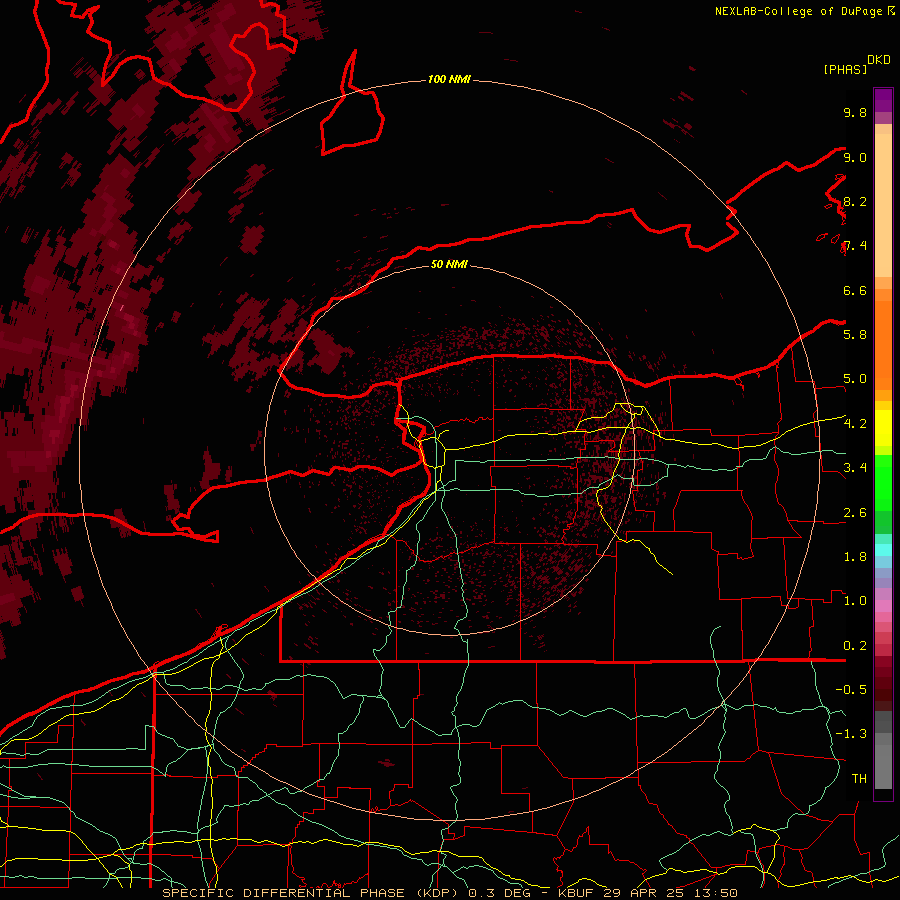Screen dimensions: 900x900
Task: Click the '29 APR 25 13:50' timestamp
Action: pos(670,893)
